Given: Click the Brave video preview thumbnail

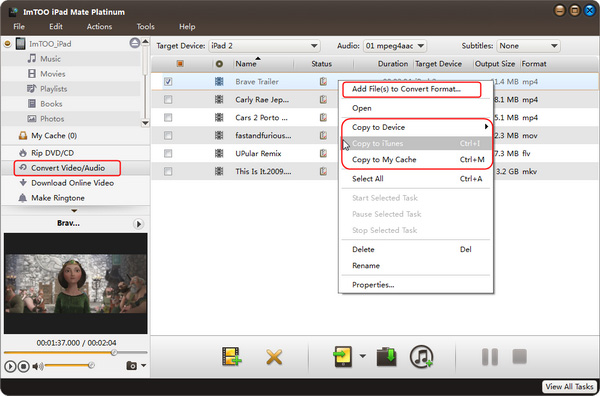Looking at the screenshot, I should click(x=75, y=284).
